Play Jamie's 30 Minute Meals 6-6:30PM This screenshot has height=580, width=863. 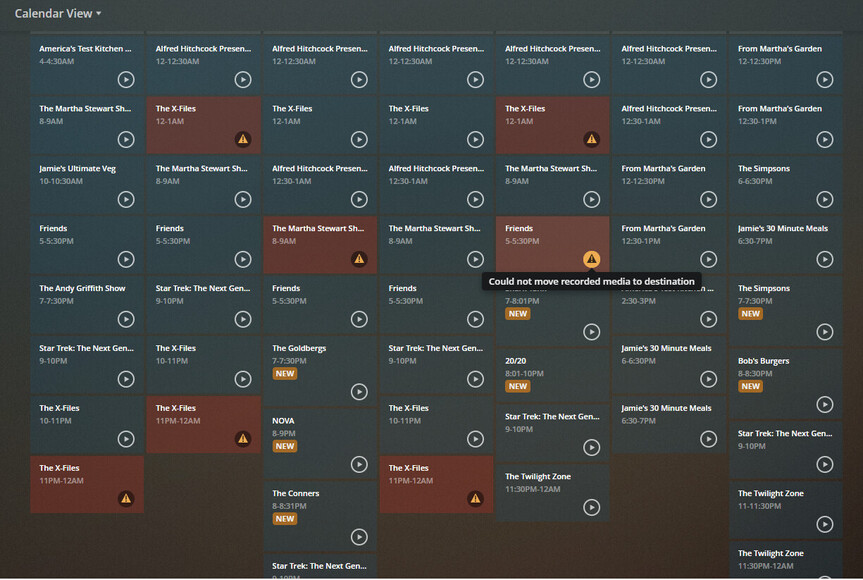coord(708,379)
